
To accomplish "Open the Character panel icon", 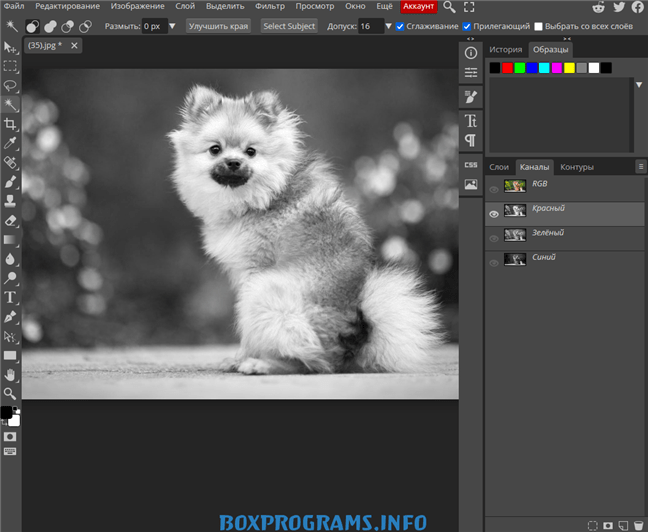I will coord(471,121).
